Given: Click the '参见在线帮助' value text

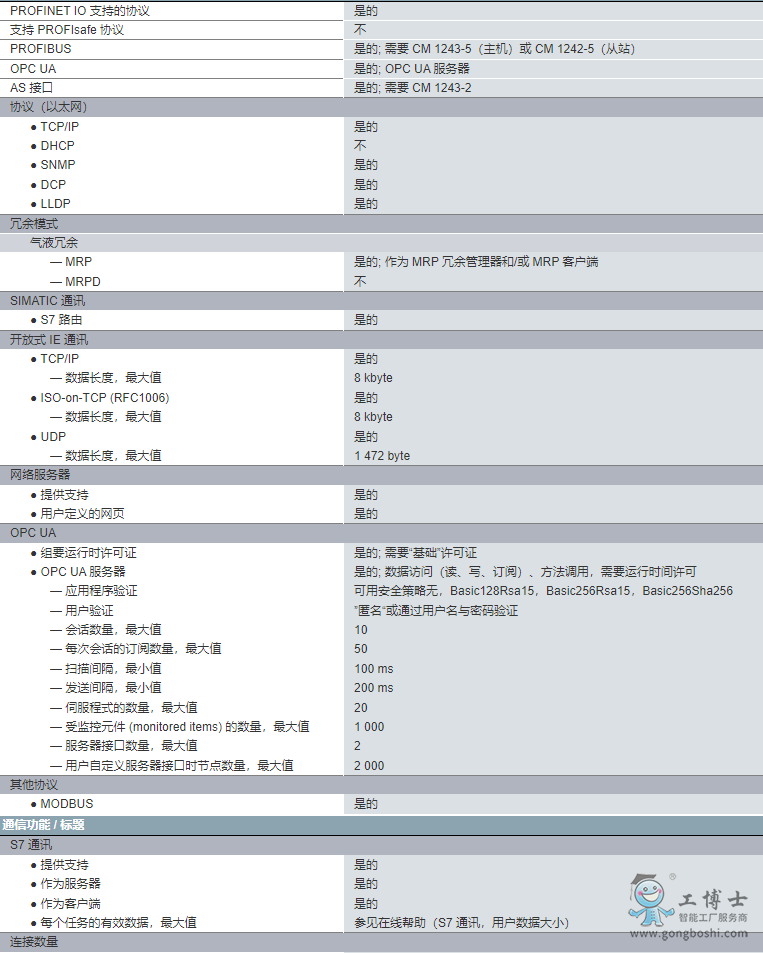Looking at the screenshot, I should click(461, 923).
